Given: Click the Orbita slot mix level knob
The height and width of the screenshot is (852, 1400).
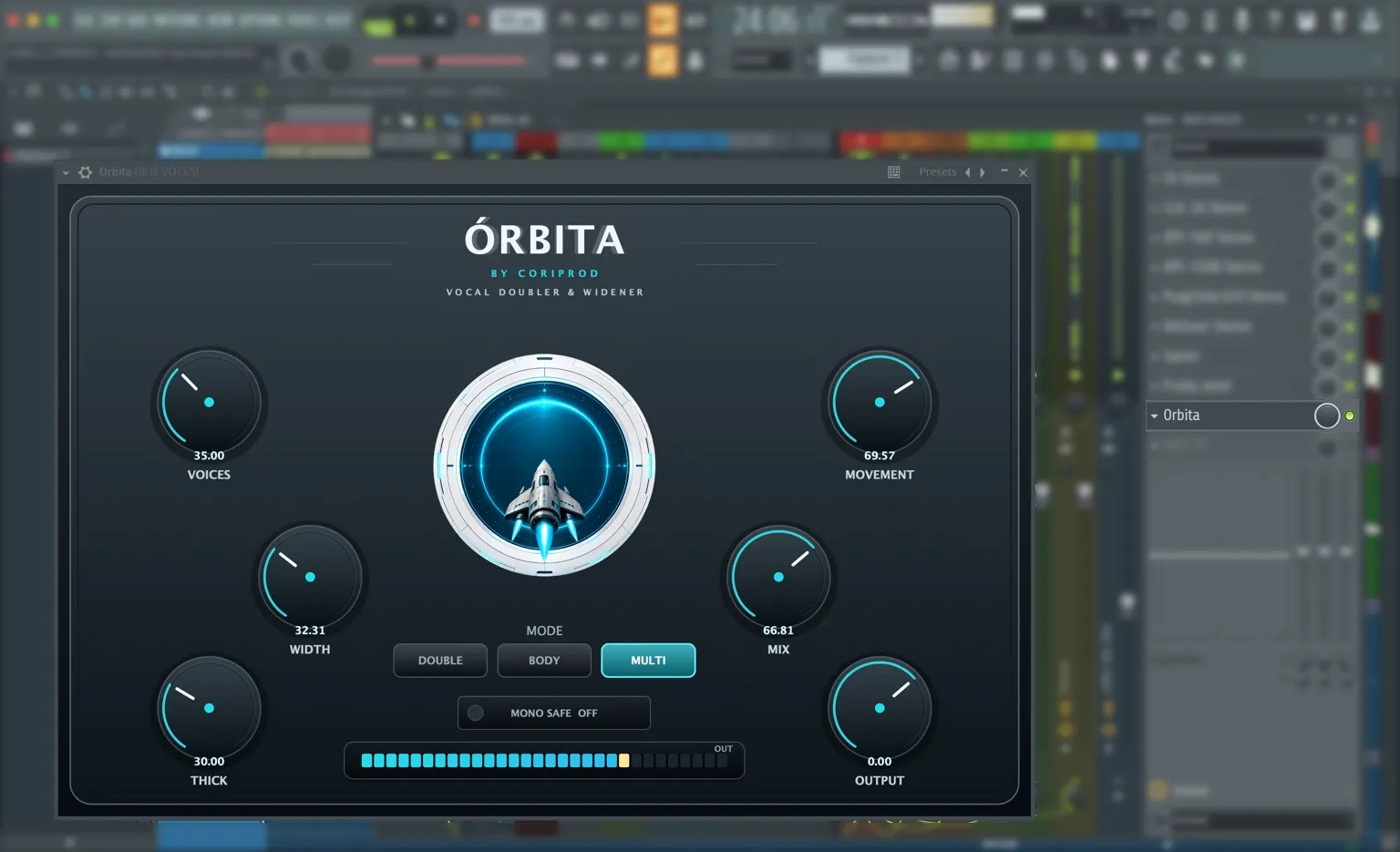Looking at the screenshot, I should 1326,416.
